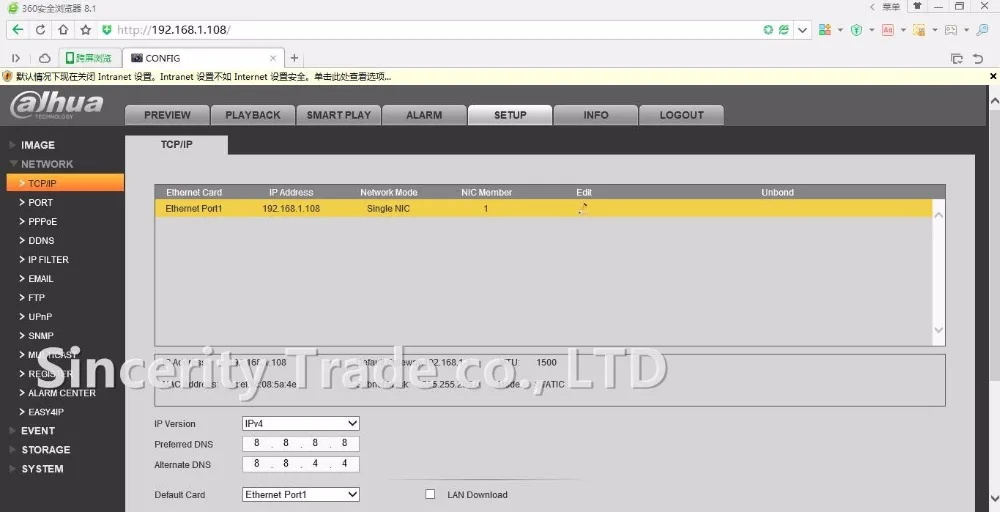Open UPnP settings in sidebar
This screenshot has height=512, width=1000.
coord(40,317)
